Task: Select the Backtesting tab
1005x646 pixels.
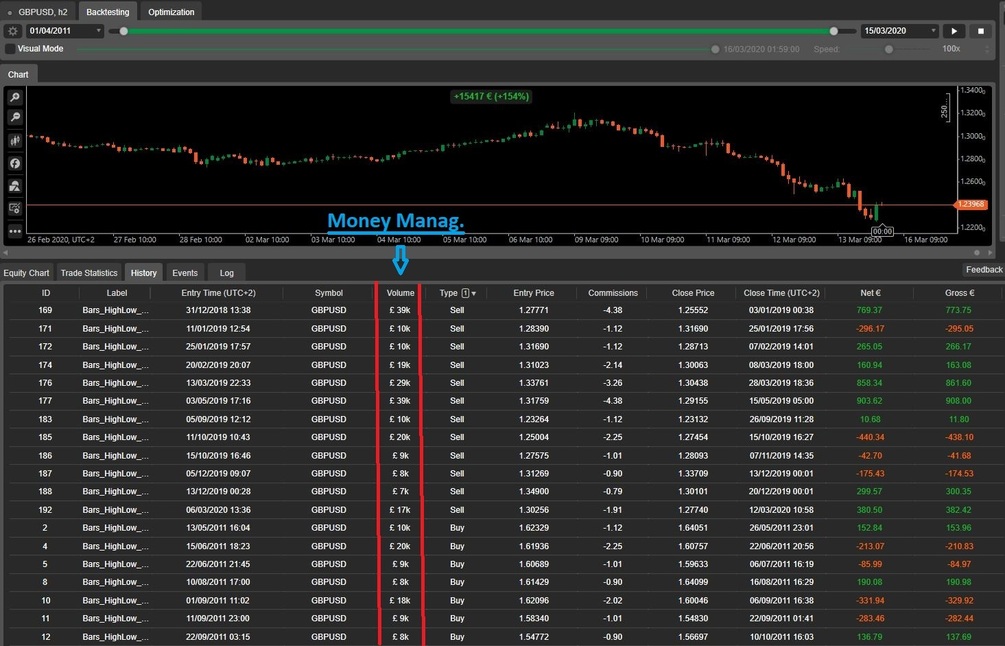Action: 108,12
